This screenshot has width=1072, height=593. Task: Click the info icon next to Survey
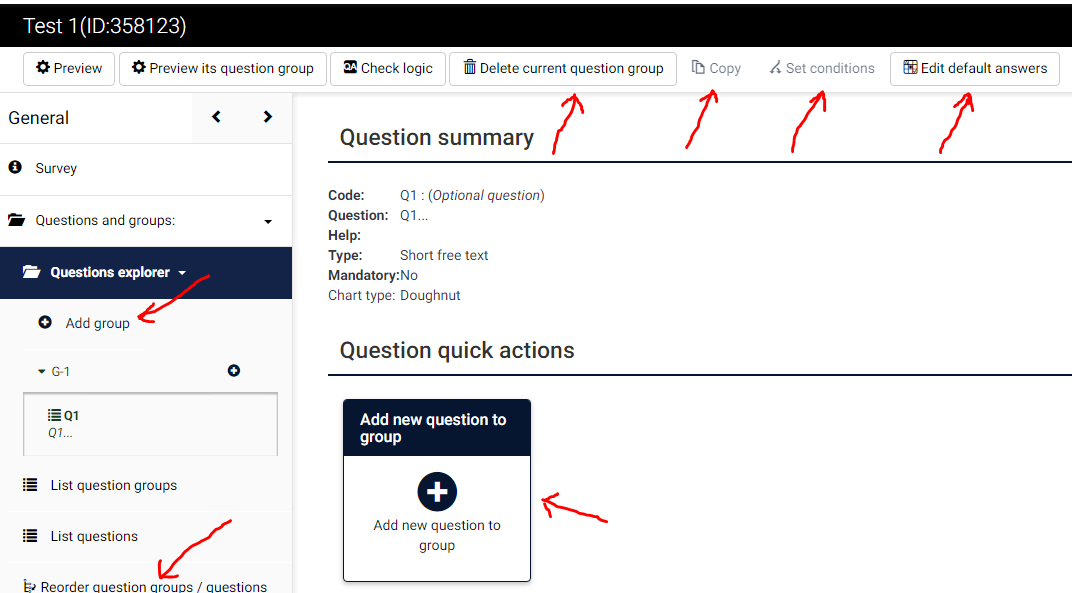click(x=15, y=168)
